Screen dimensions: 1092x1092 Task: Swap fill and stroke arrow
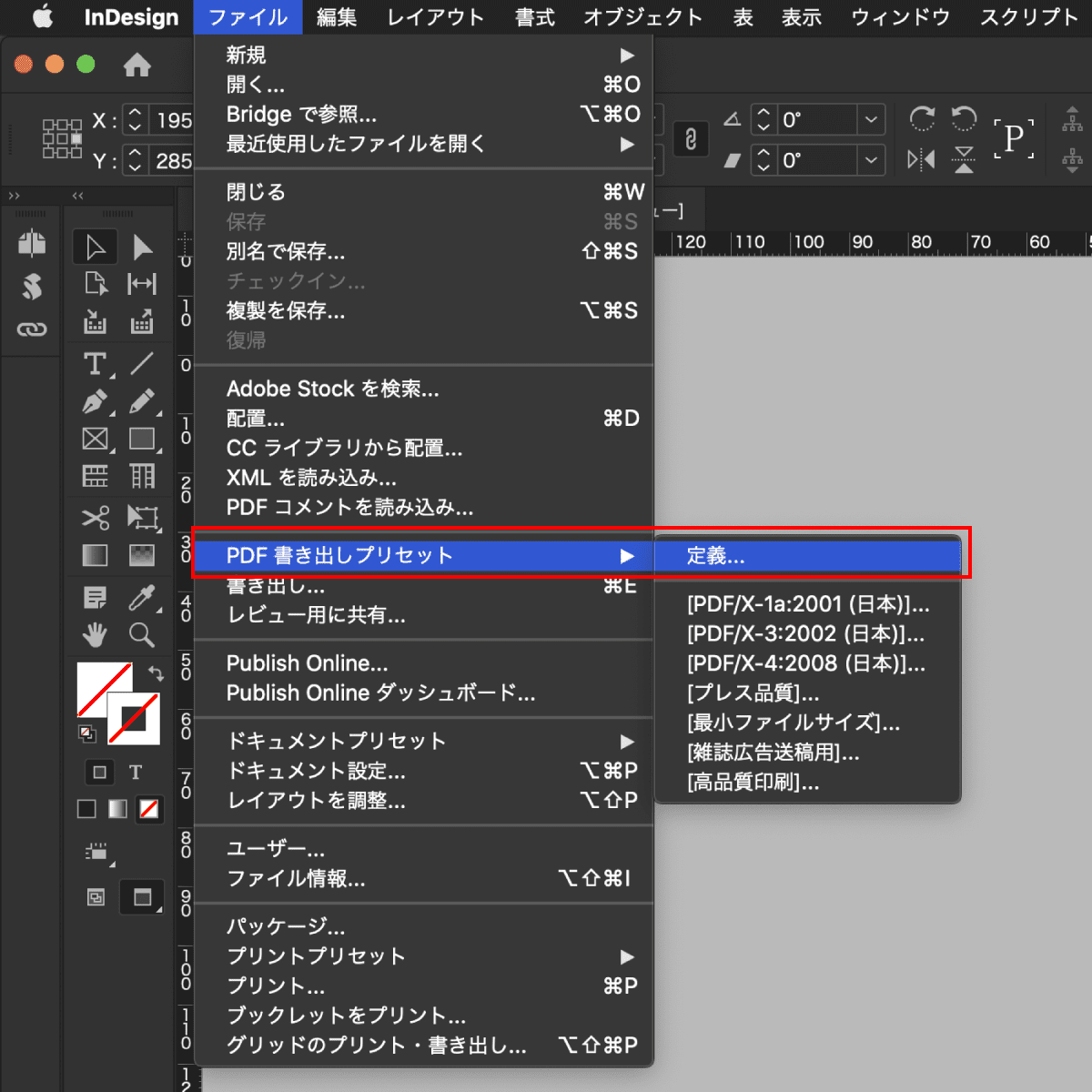pos(156,673)
